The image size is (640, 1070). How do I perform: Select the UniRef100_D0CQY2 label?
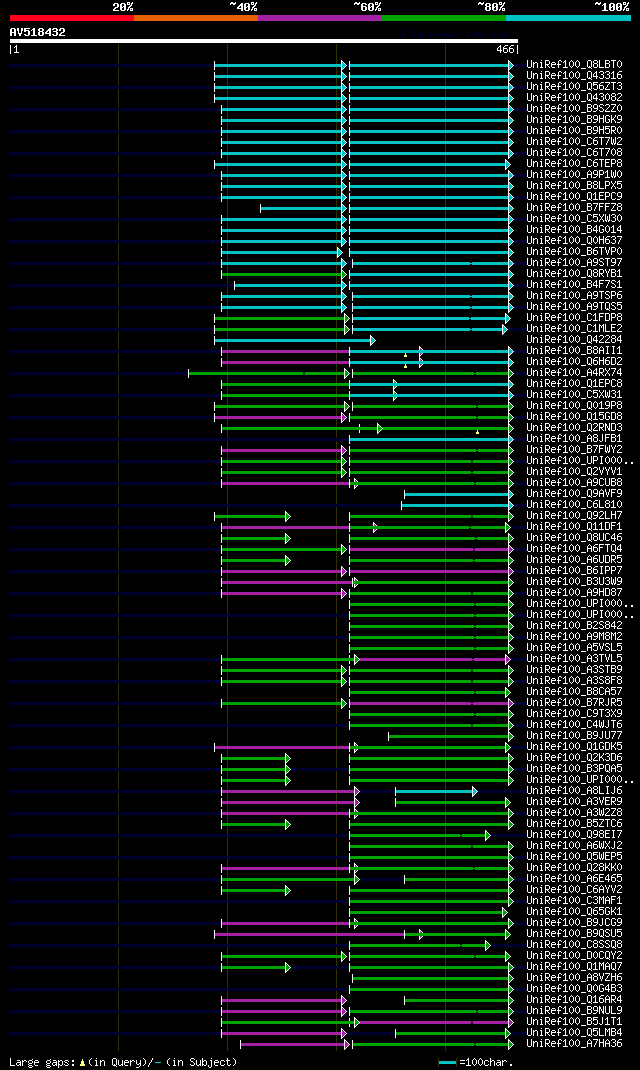tap(574, 955)
